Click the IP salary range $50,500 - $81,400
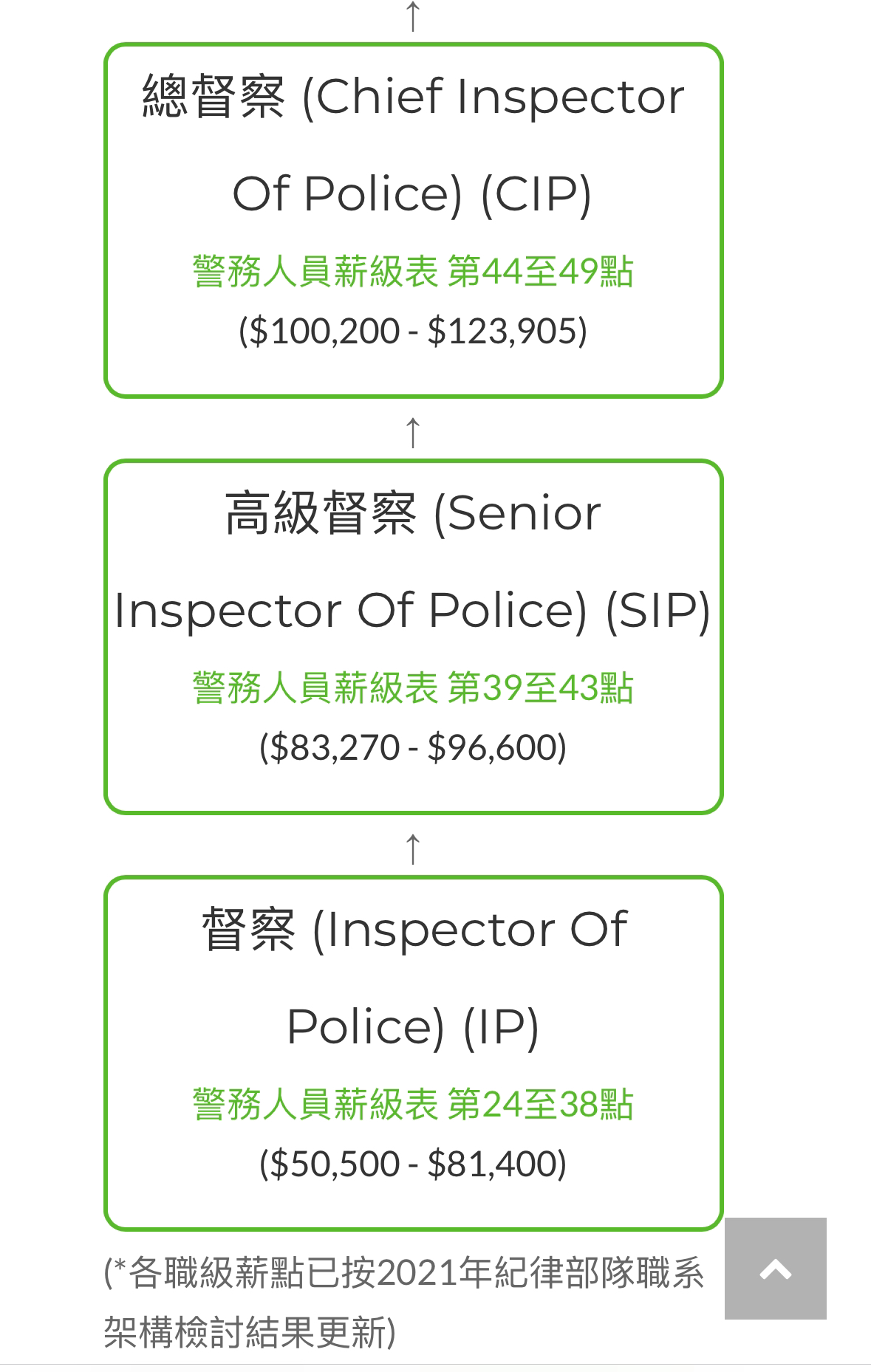The width and height of the screenshot is (871, 1372). coord(413,1164)
